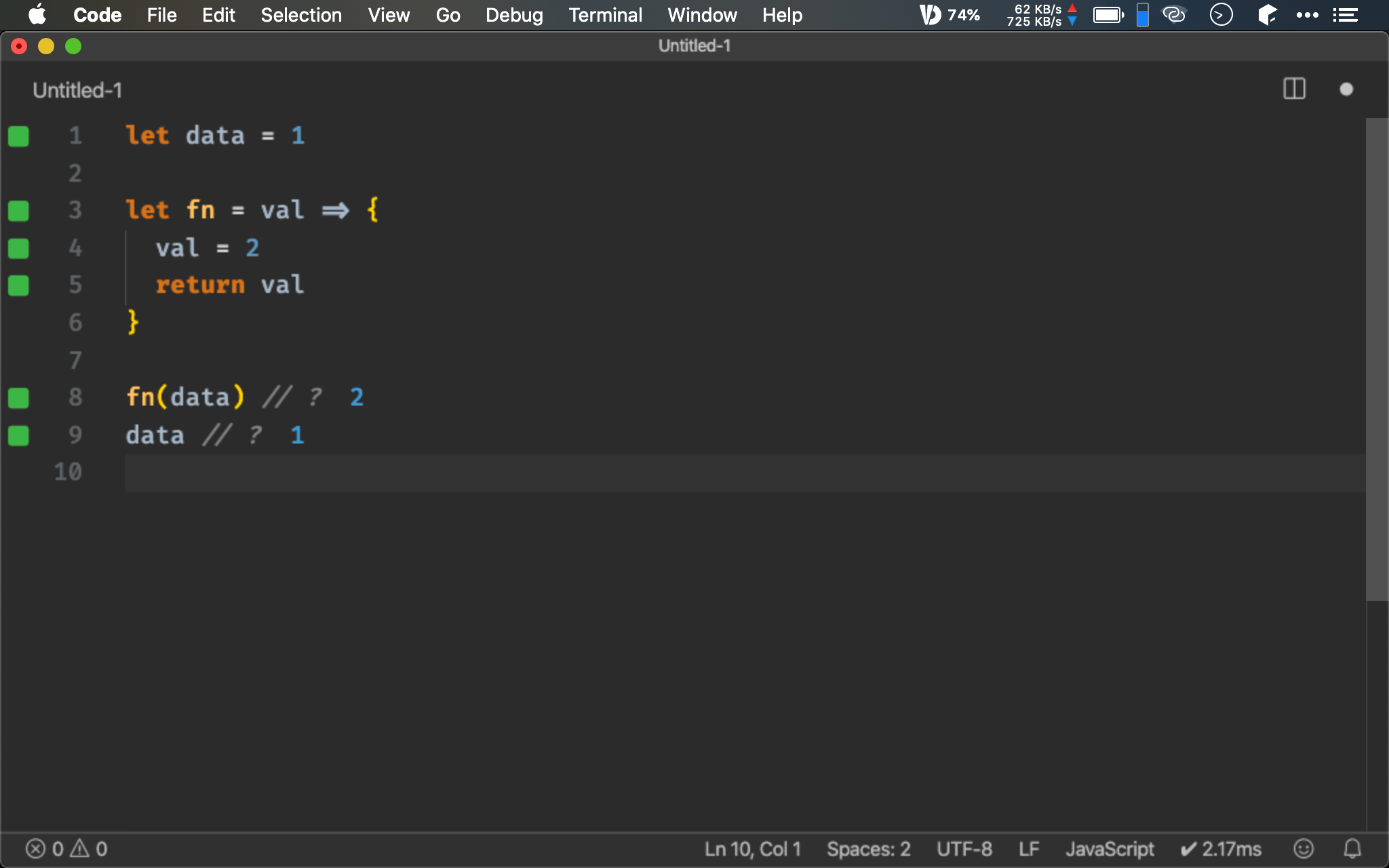Image resolution: width=1389 pixels, height=868 pixels.
Task: Open JavaScript language mode selector
Action: coord(1110,848)
